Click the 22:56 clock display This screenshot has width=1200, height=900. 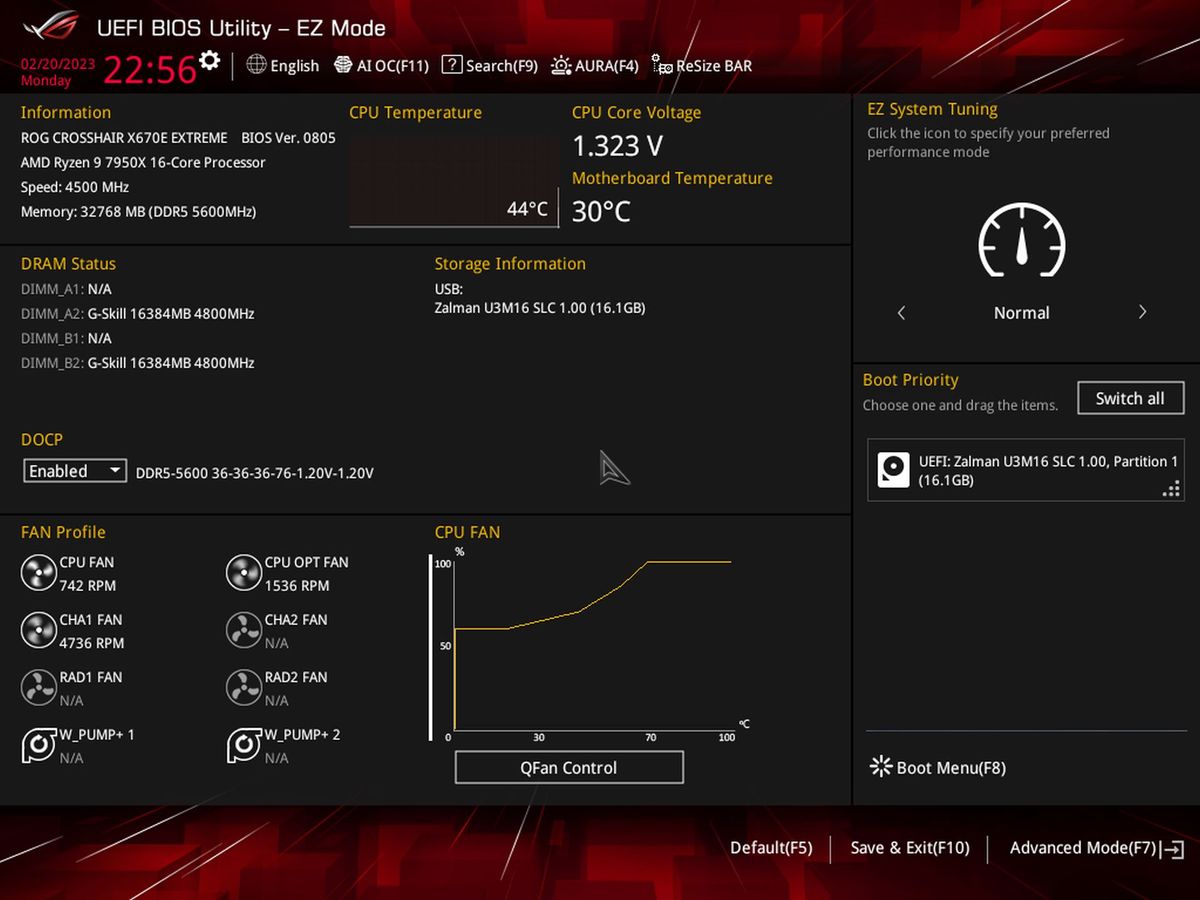pos(150,70)
